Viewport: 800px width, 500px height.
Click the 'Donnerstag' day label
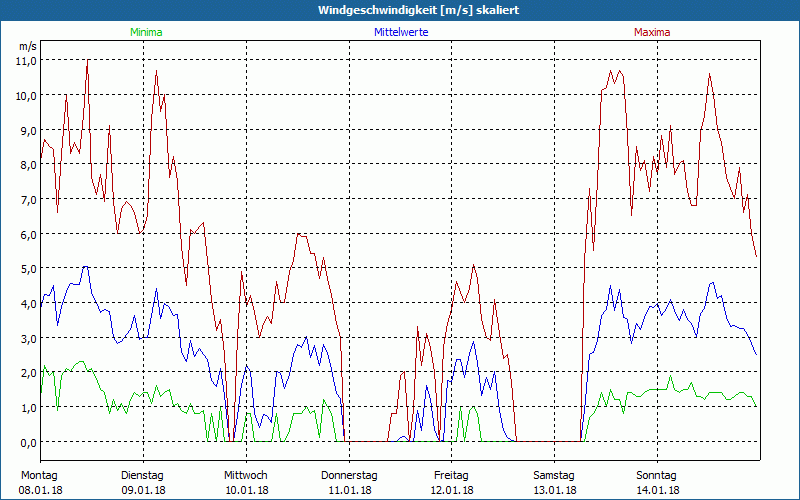[349, 476]
